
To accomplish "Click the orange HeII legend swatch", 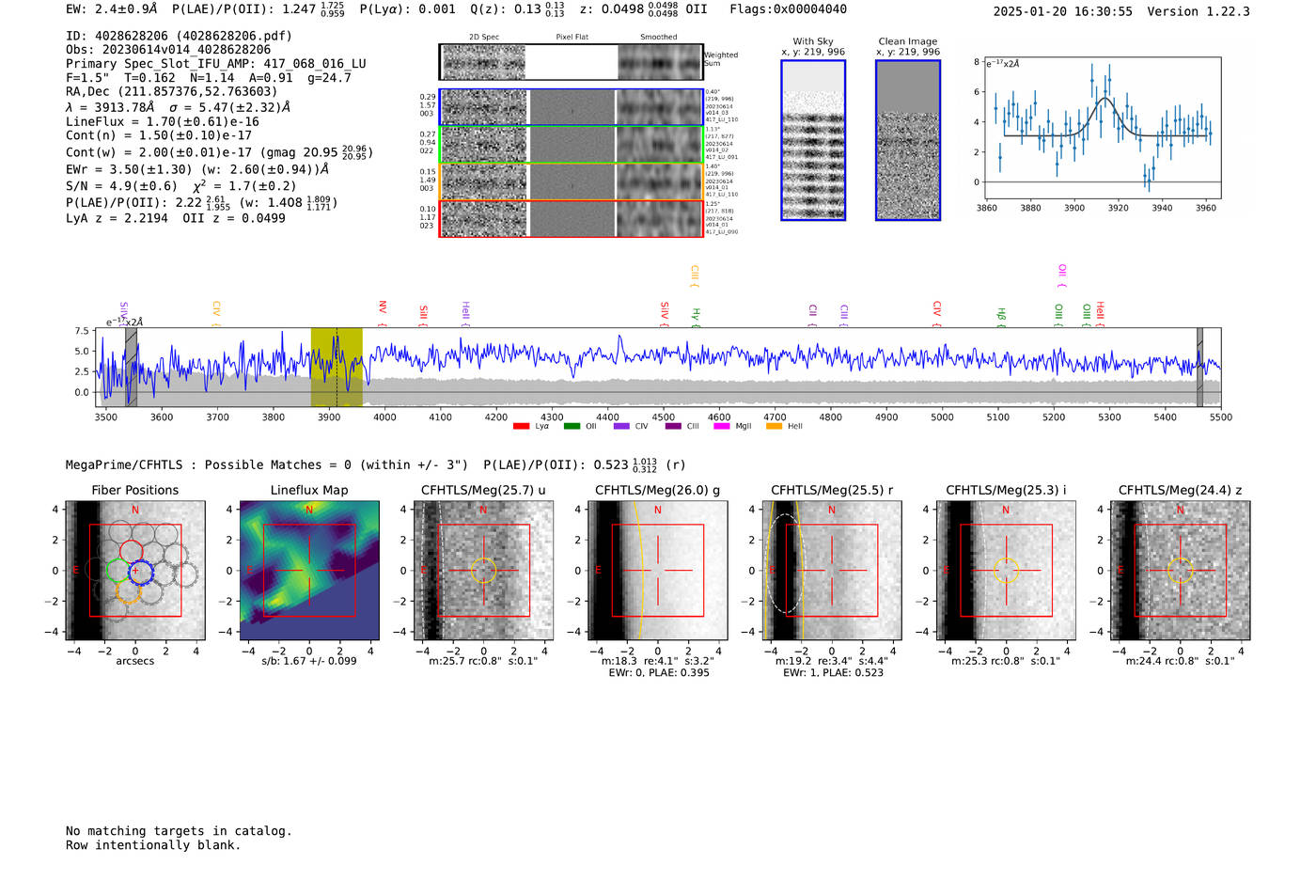I will (774, 426).
